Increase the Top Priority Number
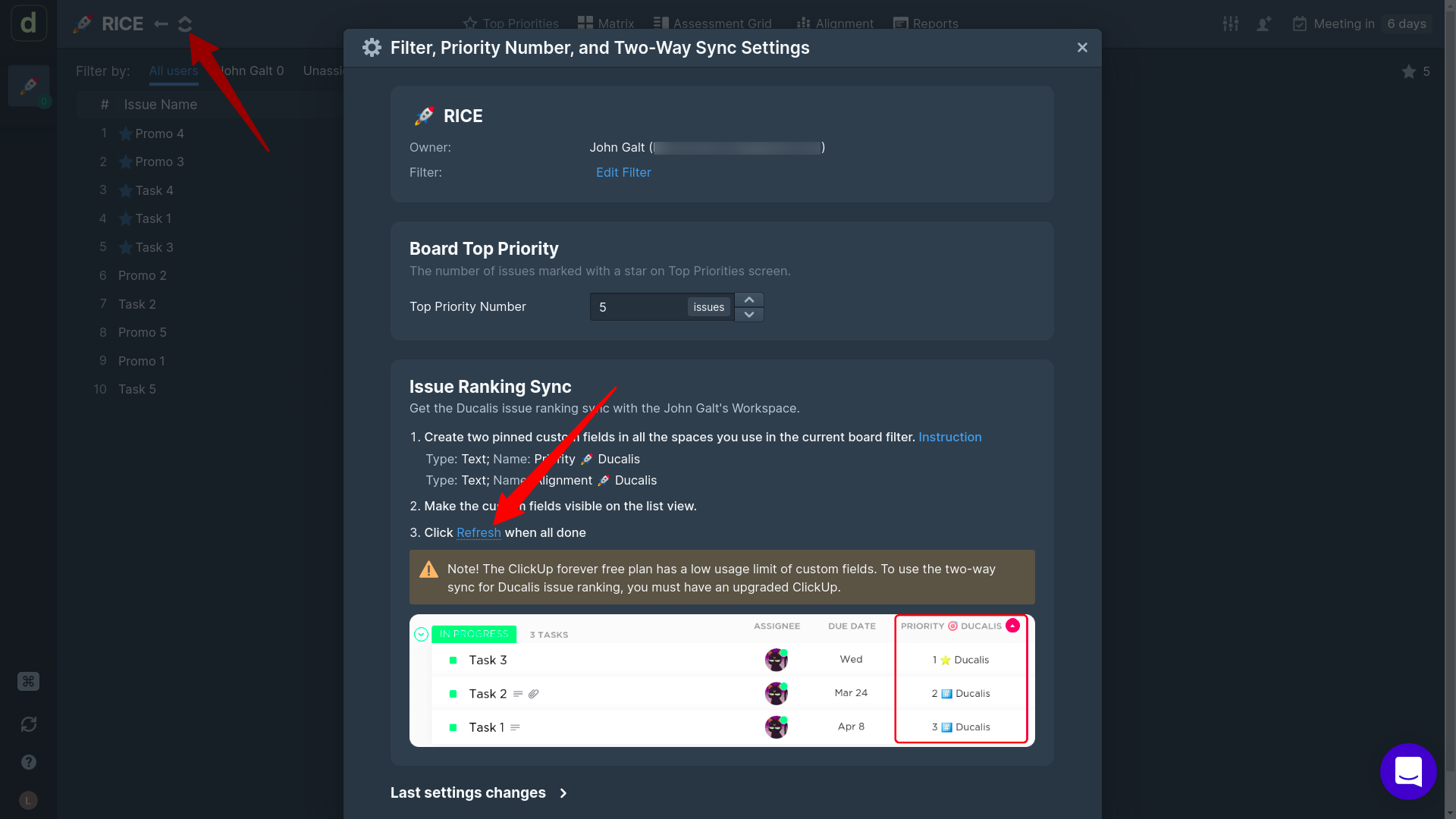The height and width of the screenshot is (819, 1456). coord(749,300)
